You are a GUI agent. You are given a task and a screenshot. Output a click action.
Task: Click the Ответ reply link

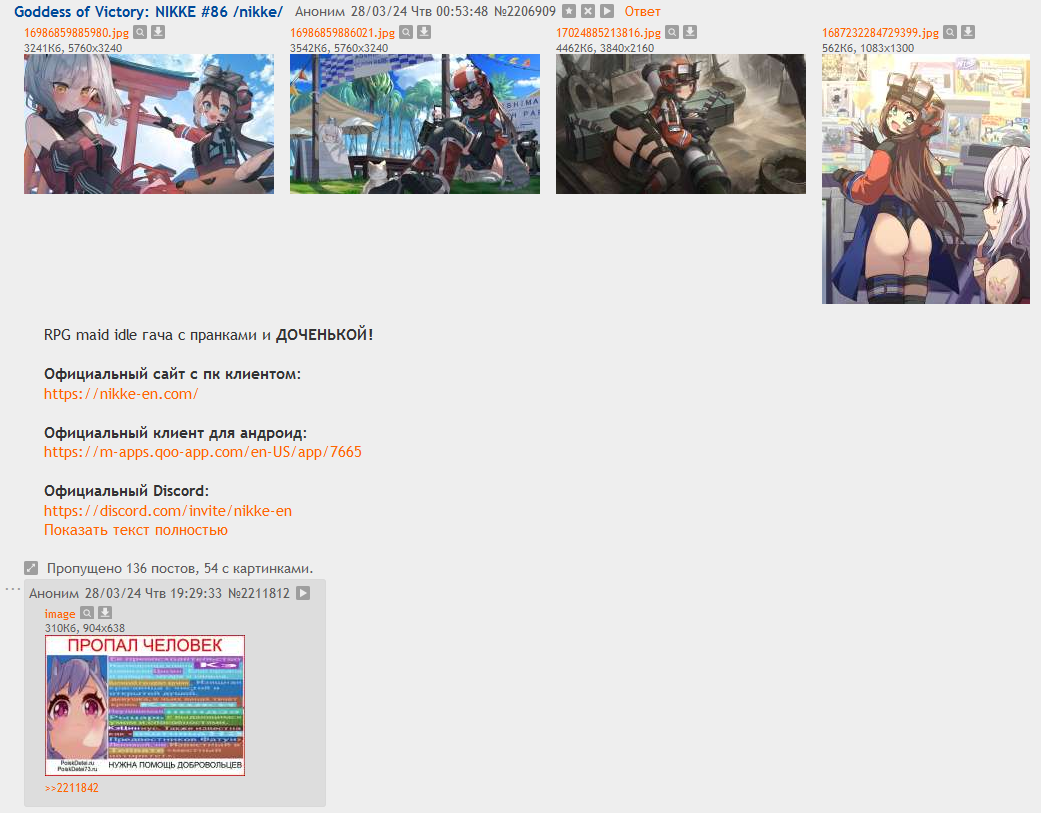(x=642, y=11)
